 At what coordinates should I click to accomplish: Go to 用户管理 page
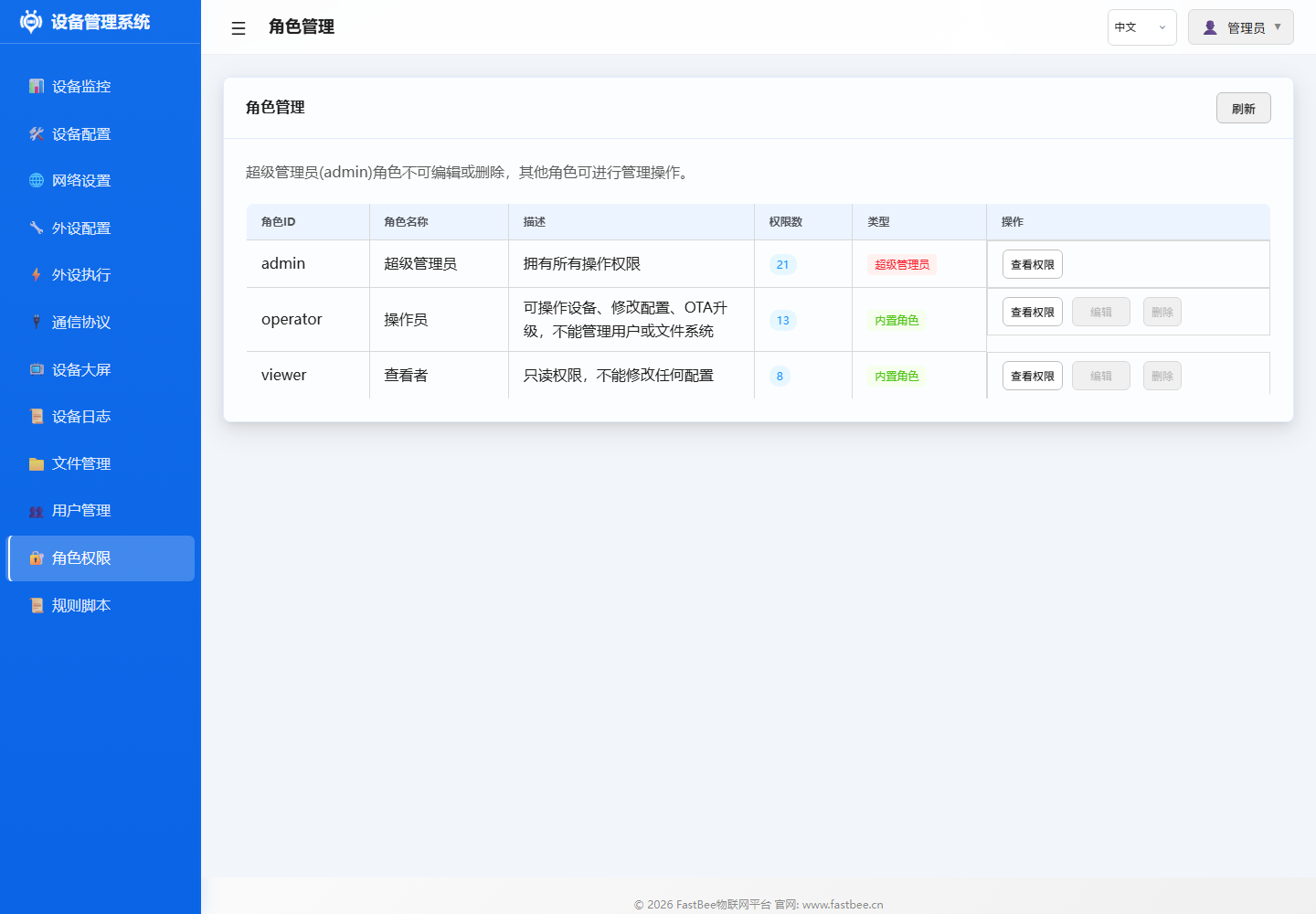pyautogui.click(x=101, y=511)
